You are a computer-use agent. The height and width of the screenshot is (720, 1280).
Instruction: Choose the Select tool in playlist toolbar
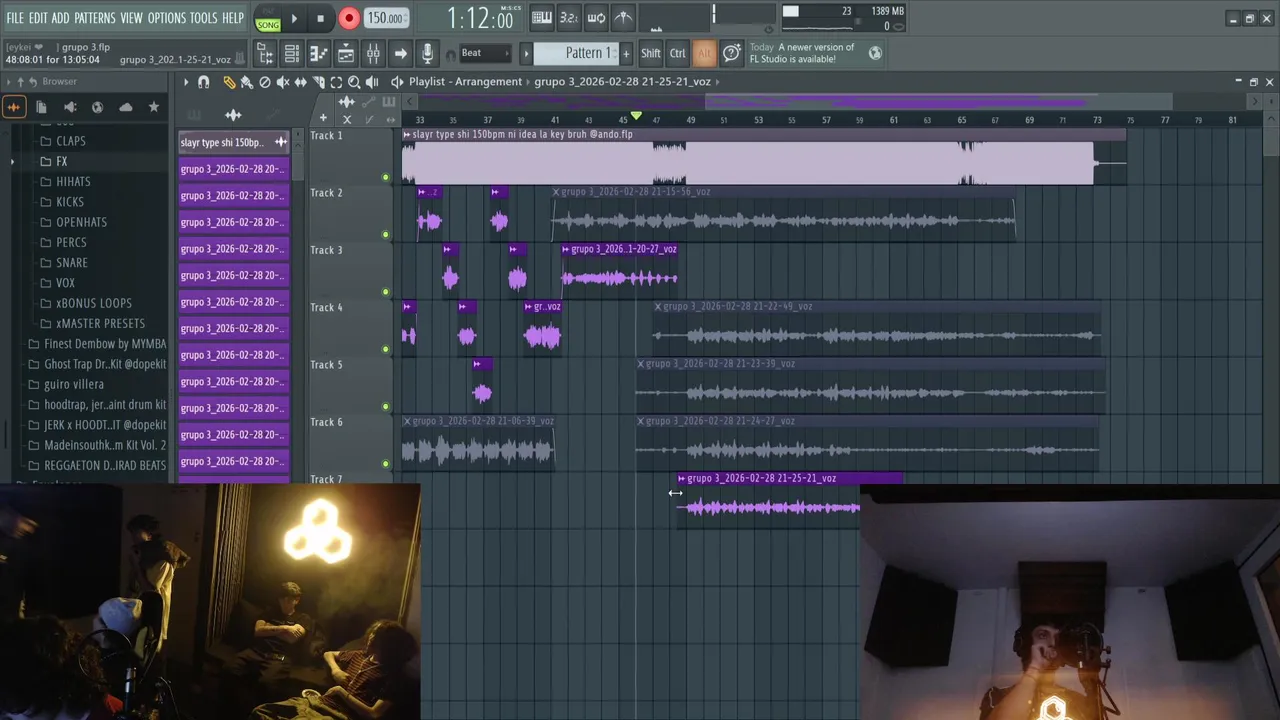(336, 82)
